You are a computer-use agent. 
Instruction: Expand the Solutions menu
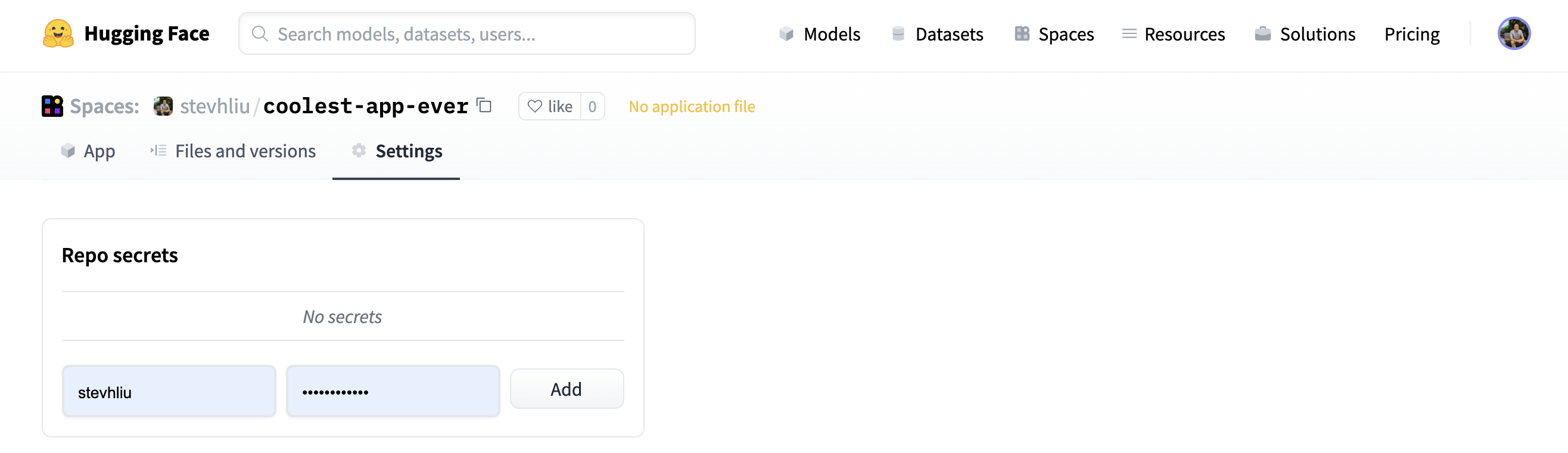(x=1317, y=34)
